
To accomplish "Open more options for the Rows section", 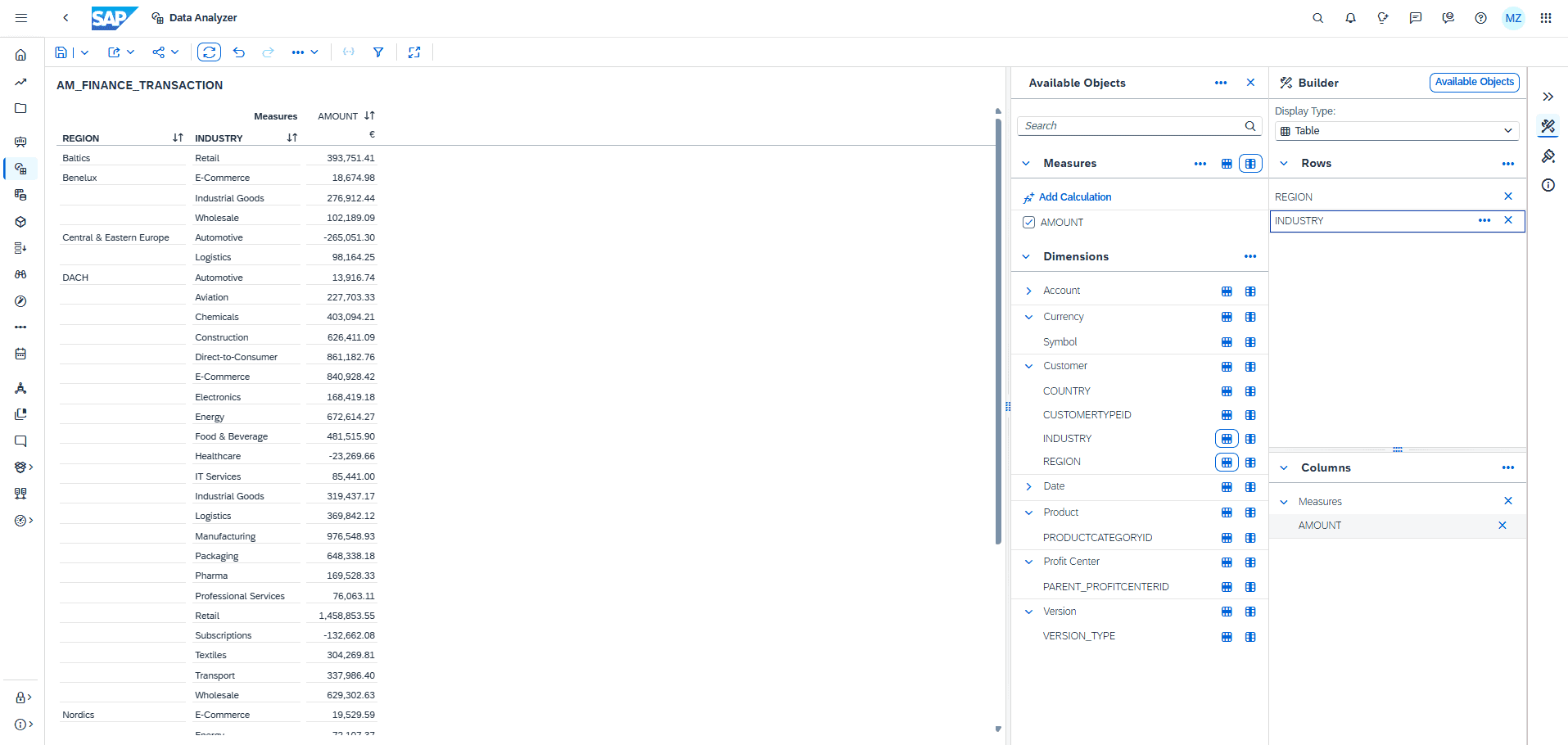I will [1508, 164].
